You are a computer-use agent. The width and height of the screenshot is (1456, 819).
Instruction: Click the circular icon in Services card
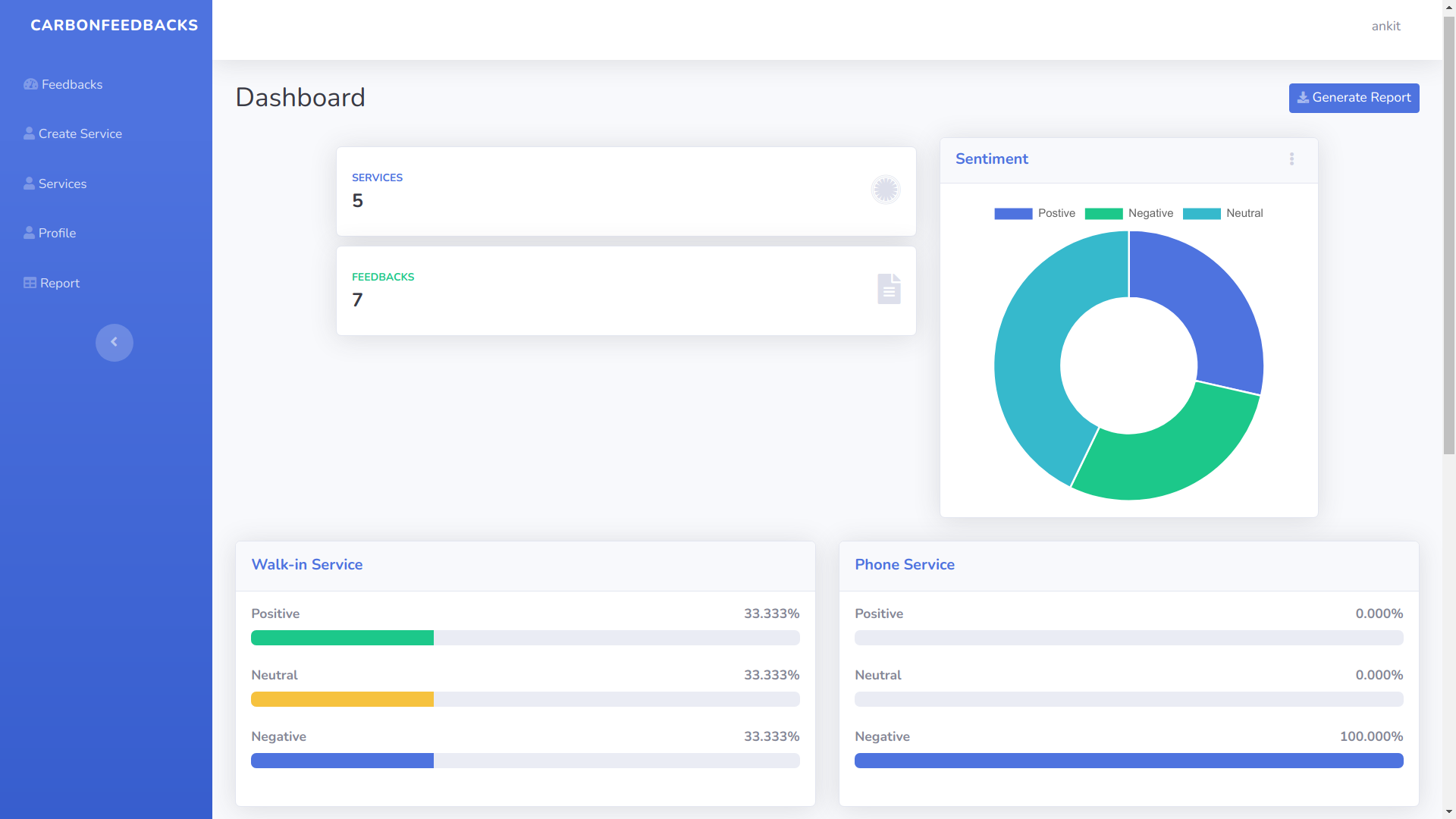tap(885, 190)
